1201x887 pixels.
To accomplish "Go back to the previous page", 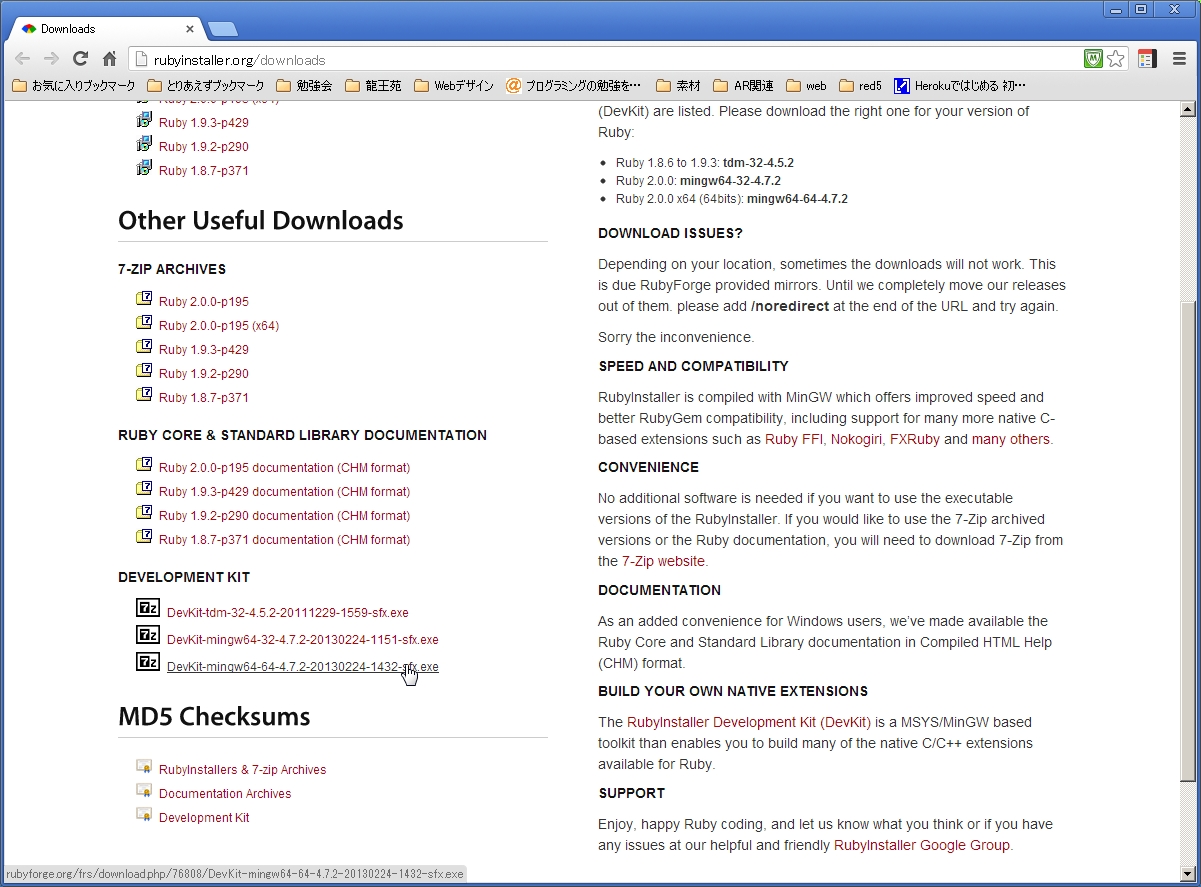I will [x=22, y=59].
